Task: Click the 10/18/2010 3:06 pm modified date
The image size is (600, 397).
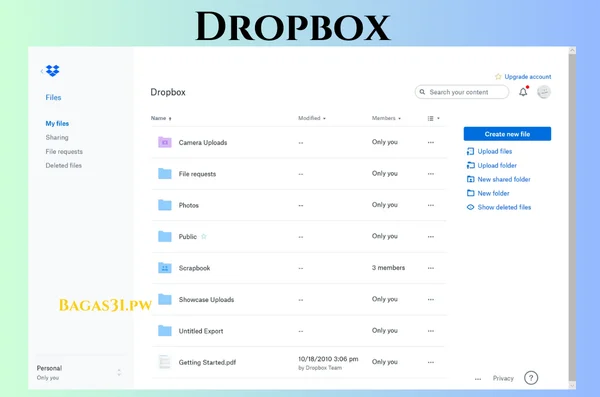Action: 328,359
